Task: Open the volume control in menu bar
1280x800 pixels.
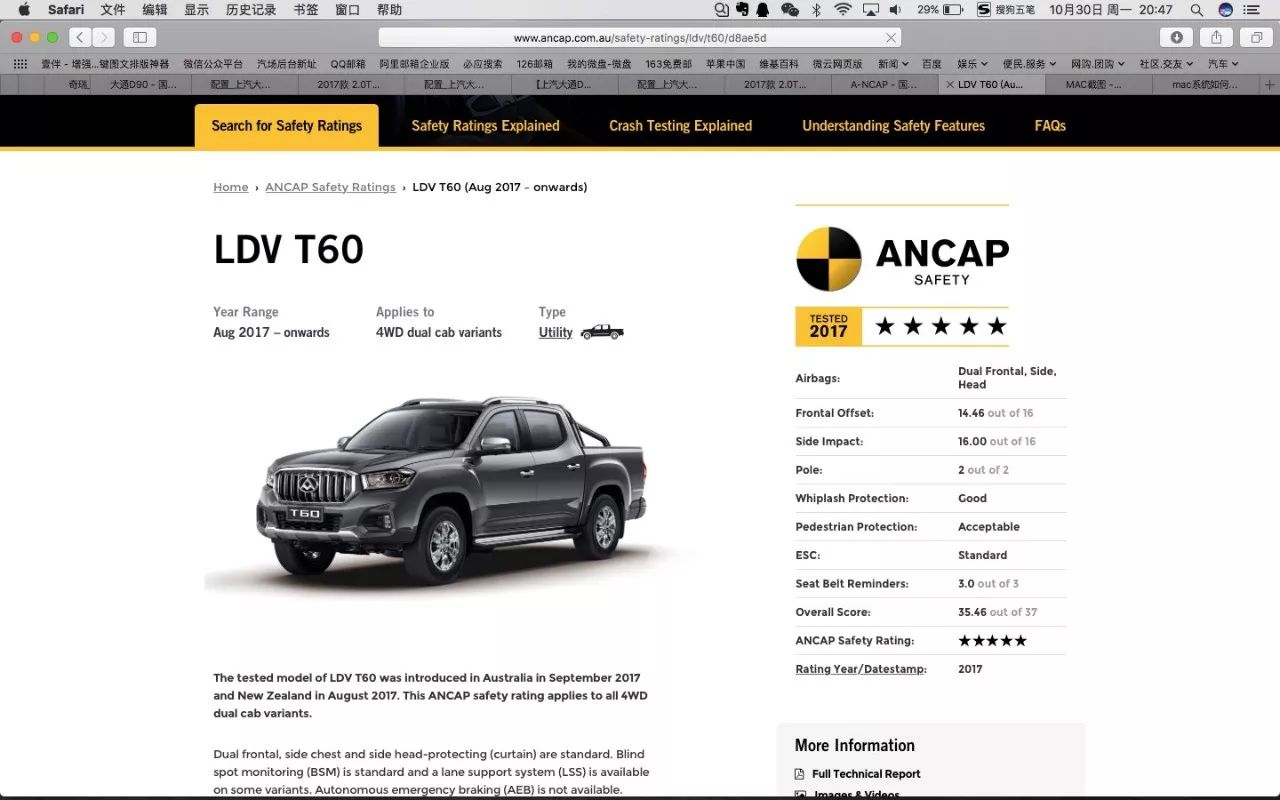Action: tap(895, 10)
